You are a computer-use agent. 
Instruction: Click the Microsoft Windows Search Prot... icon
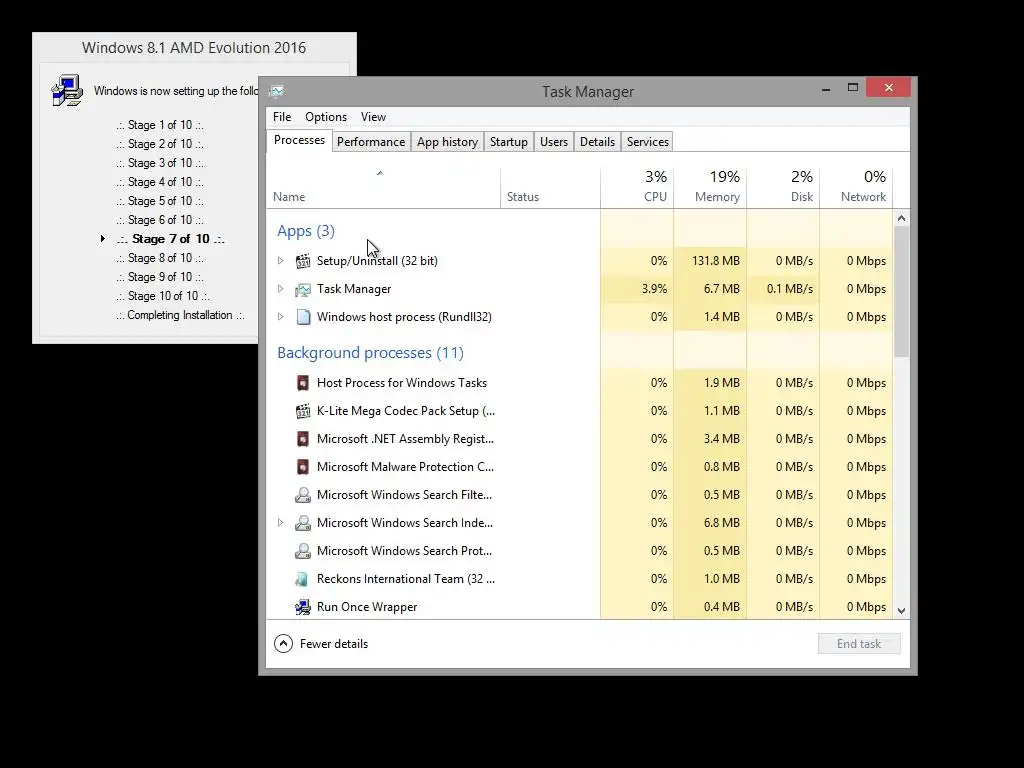point(302,552)
